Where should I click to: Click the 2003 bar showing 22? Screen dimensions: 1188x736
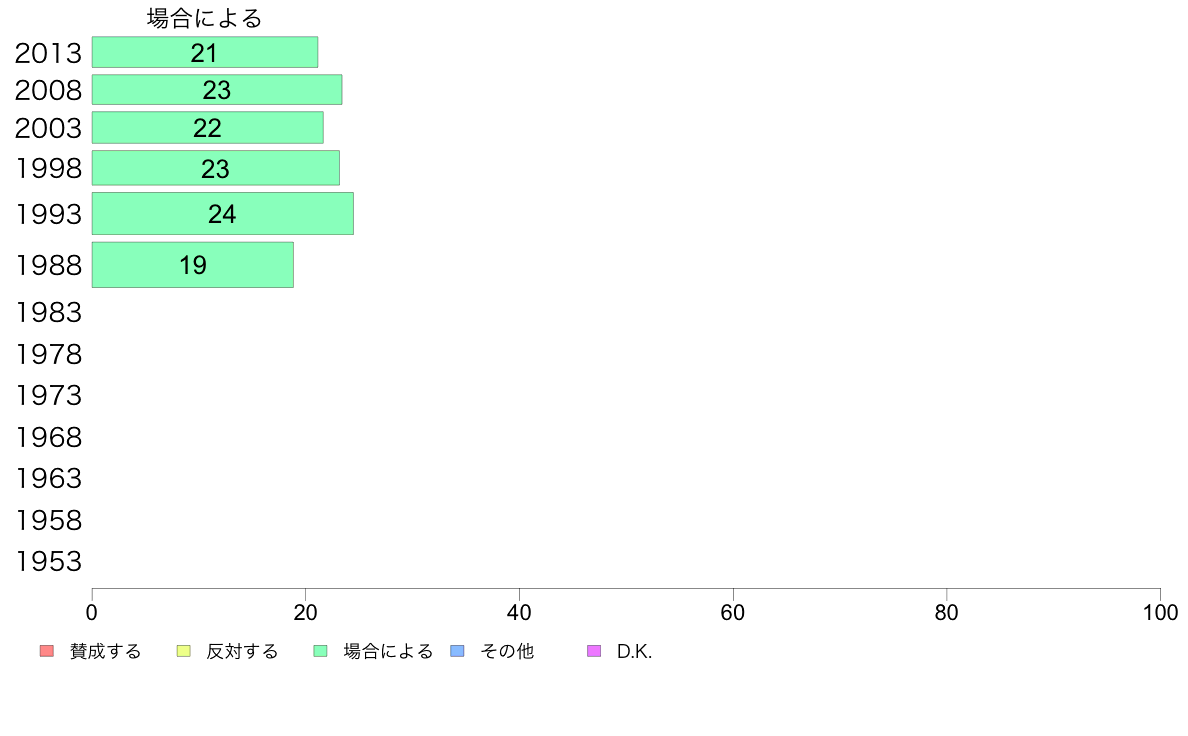208,127
